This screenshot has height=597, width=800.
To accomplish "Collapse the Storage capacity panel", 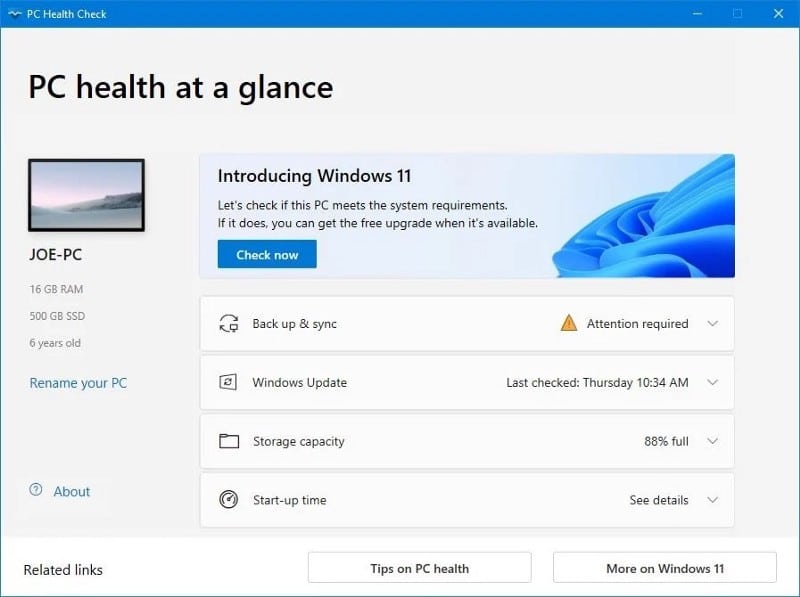I will tap(713, 441).
